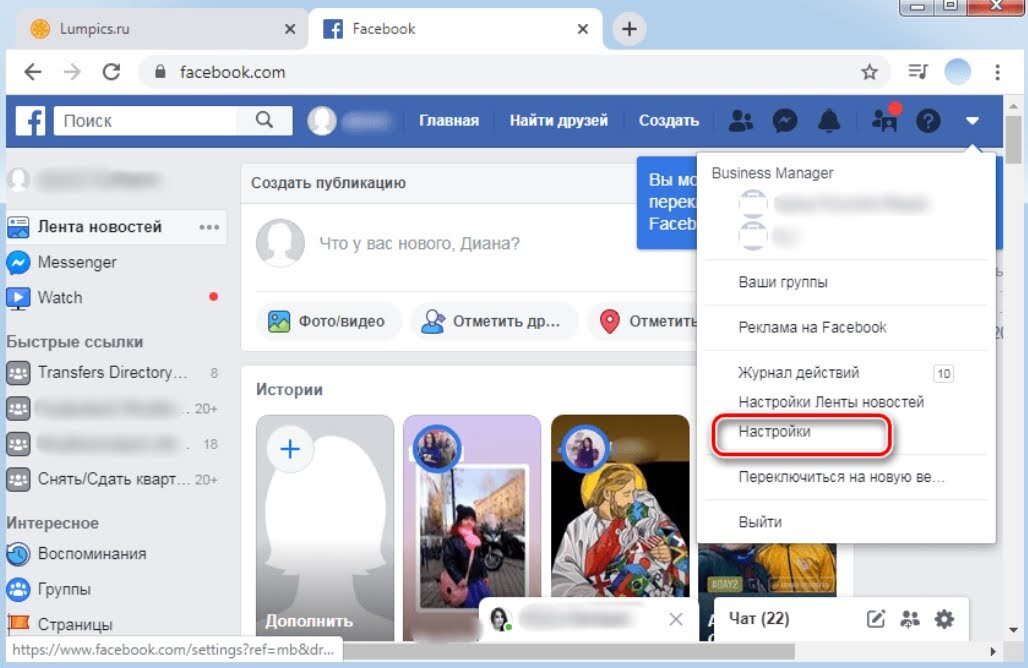Click the new message compose icon
Screen dimensions: 1028x668
point(876,619)
